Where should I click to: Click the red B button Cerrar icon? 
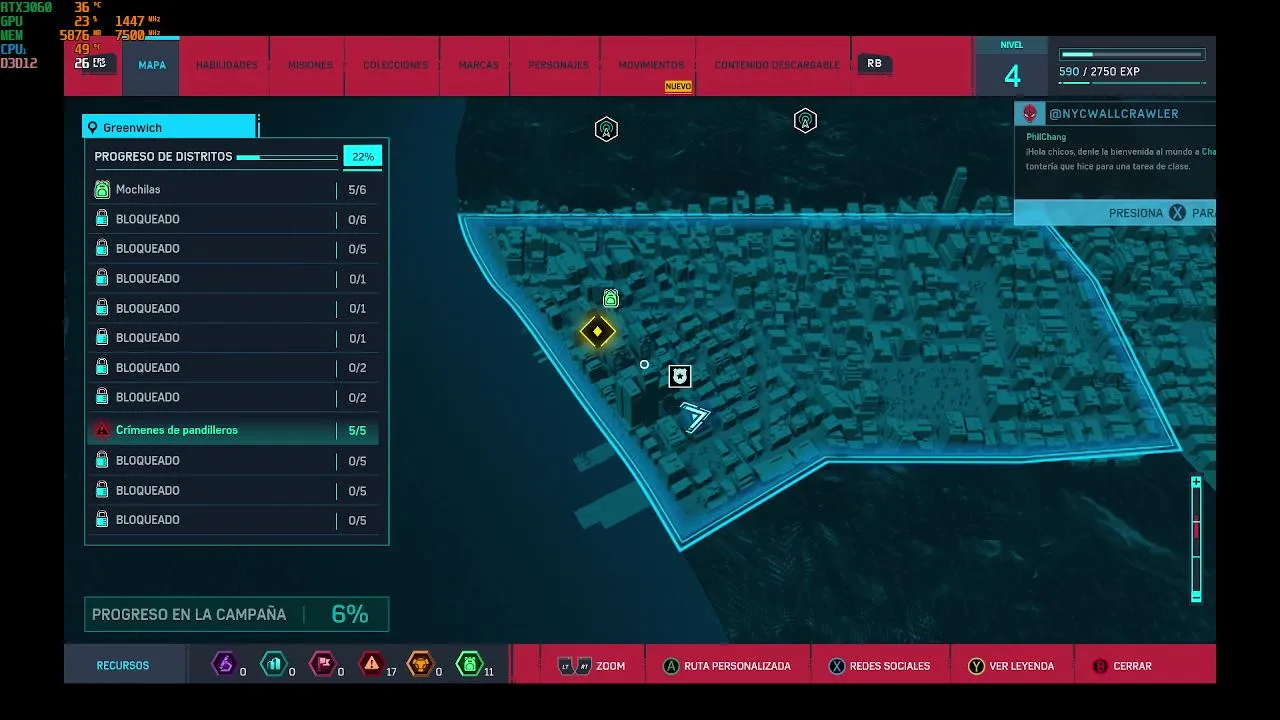(1101, 666)
